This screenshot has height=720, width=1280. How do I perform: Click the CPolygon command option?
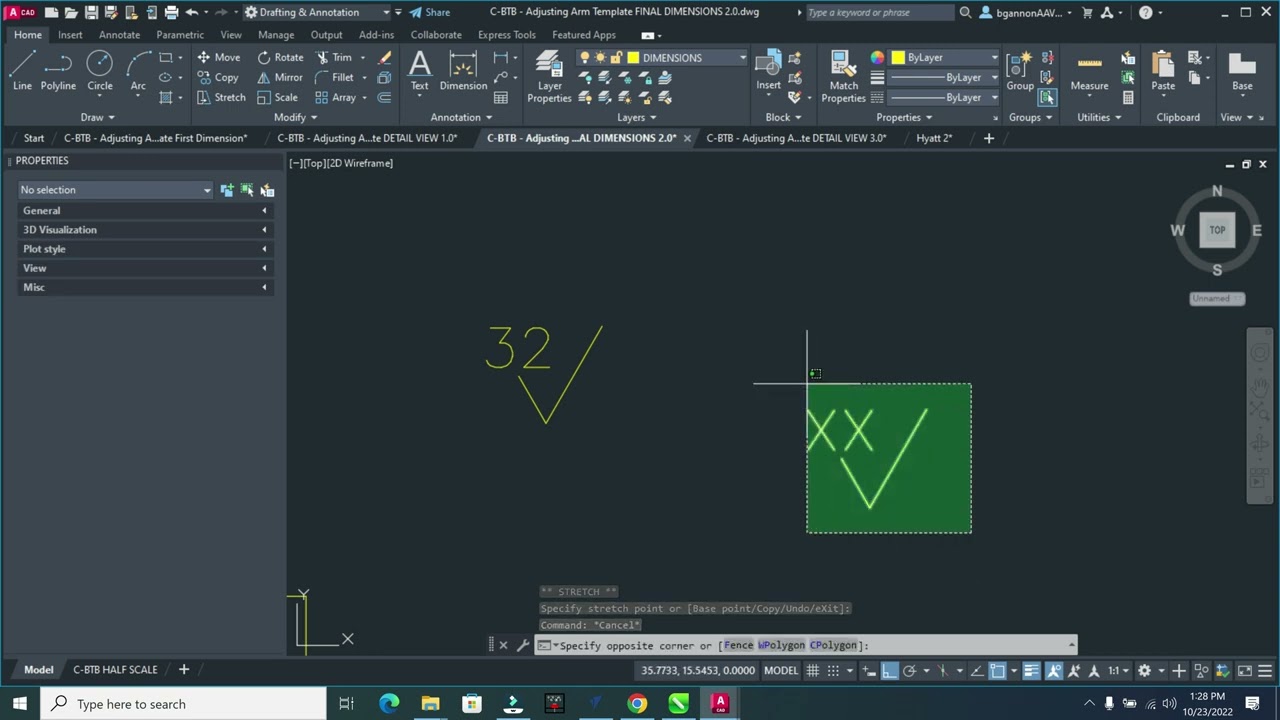coord(833,645)
